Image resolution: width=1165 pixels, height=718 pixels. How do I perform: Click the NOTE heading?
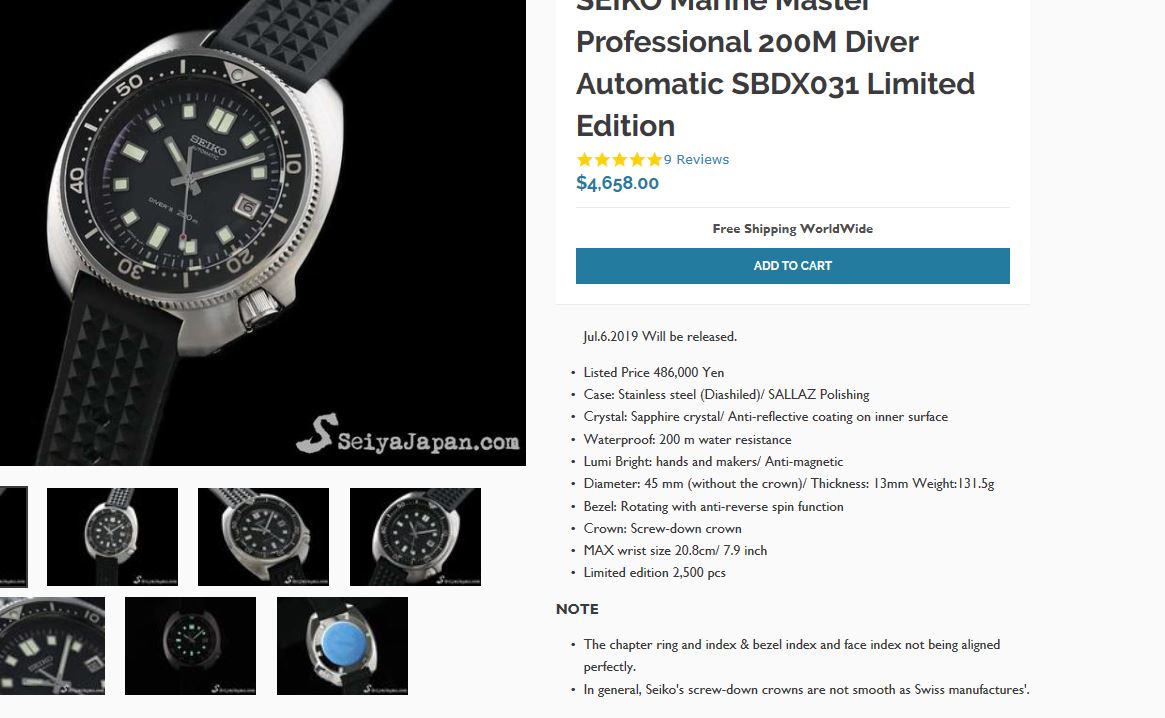pyautogui.click(x=577, y=609)
